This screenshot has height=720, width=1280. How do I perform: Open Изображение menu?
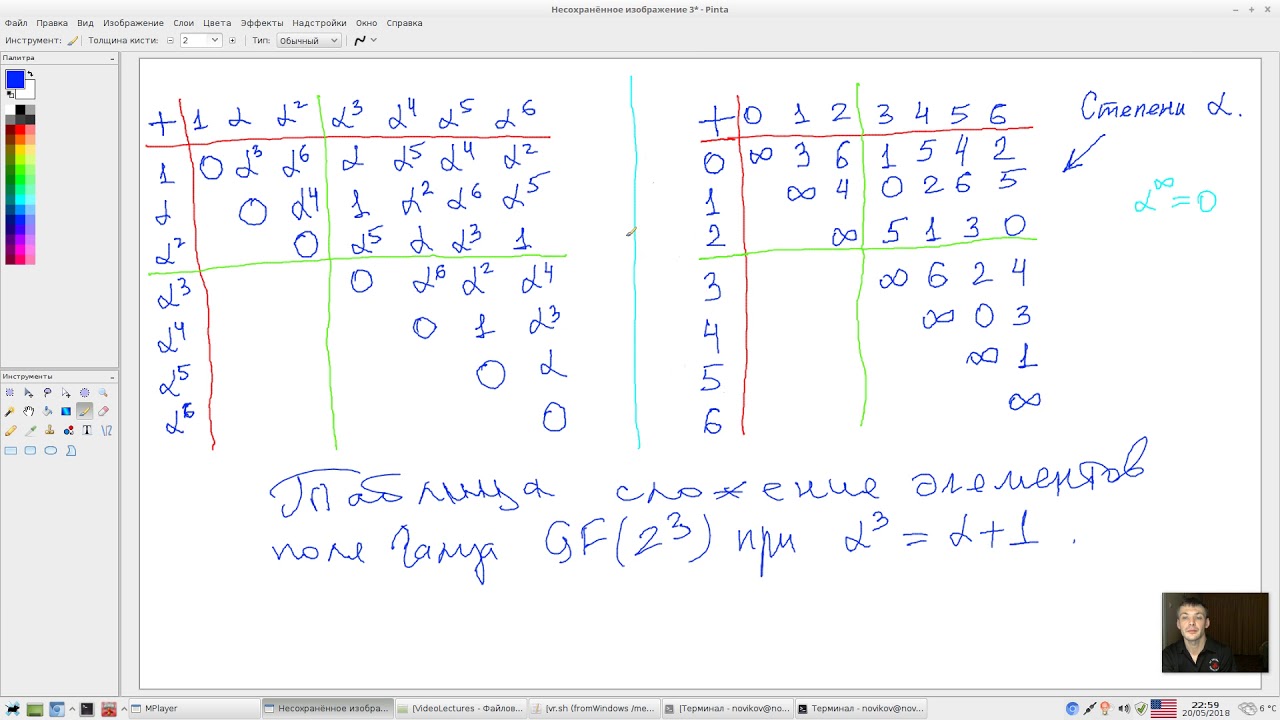(133, 22)
